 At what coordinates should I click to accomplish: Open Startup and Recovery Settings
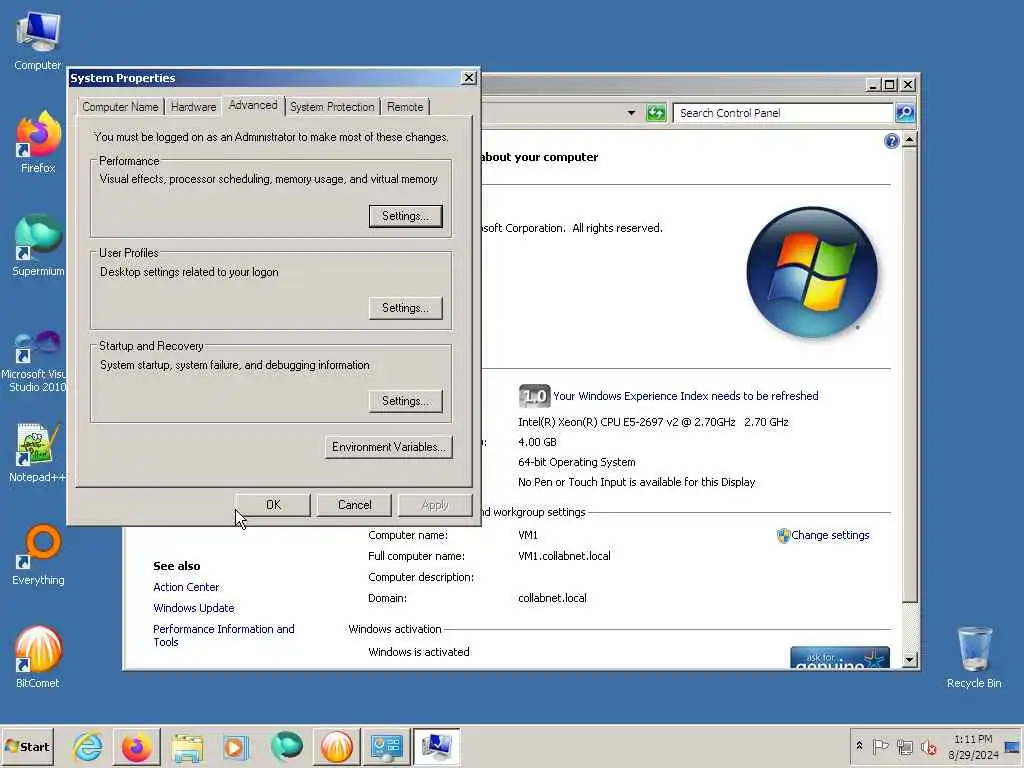pos(406,401)
